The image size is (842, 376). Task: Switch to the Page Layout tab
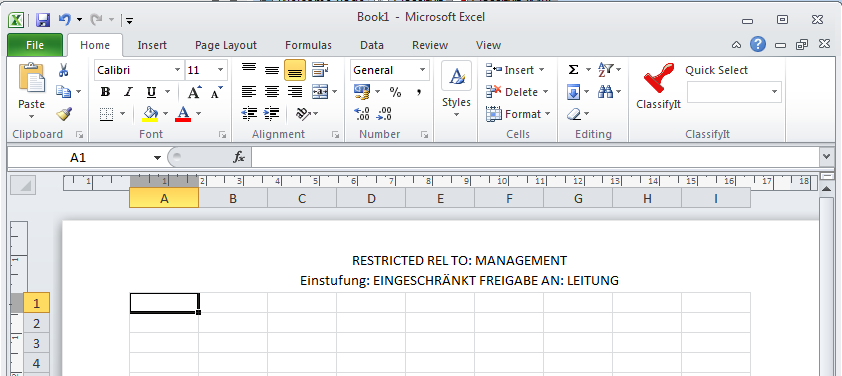point(226,45)
